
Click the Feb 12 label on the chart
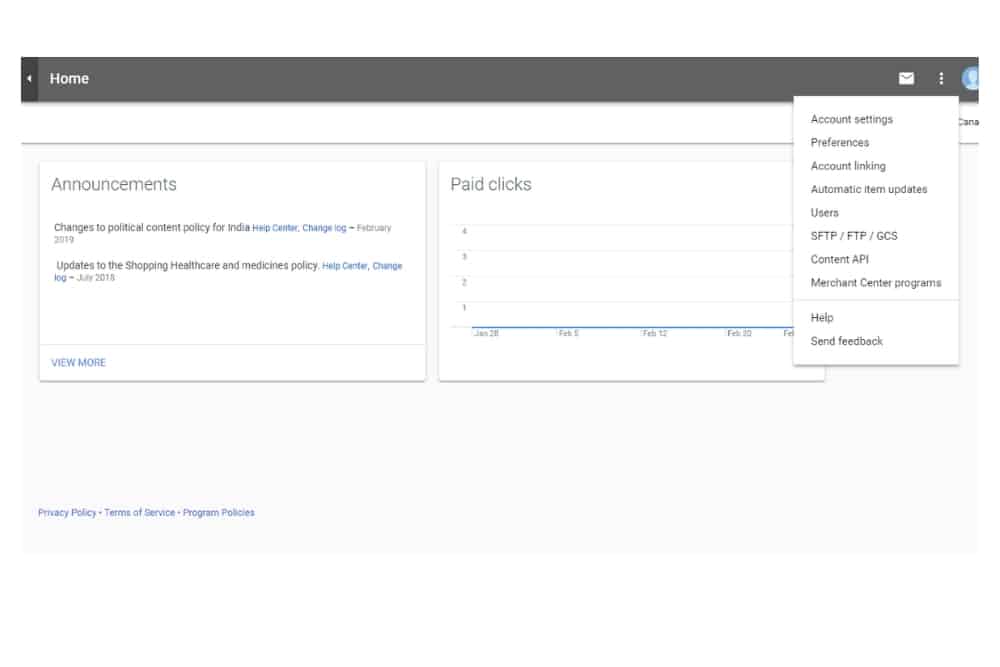[651, 336]
